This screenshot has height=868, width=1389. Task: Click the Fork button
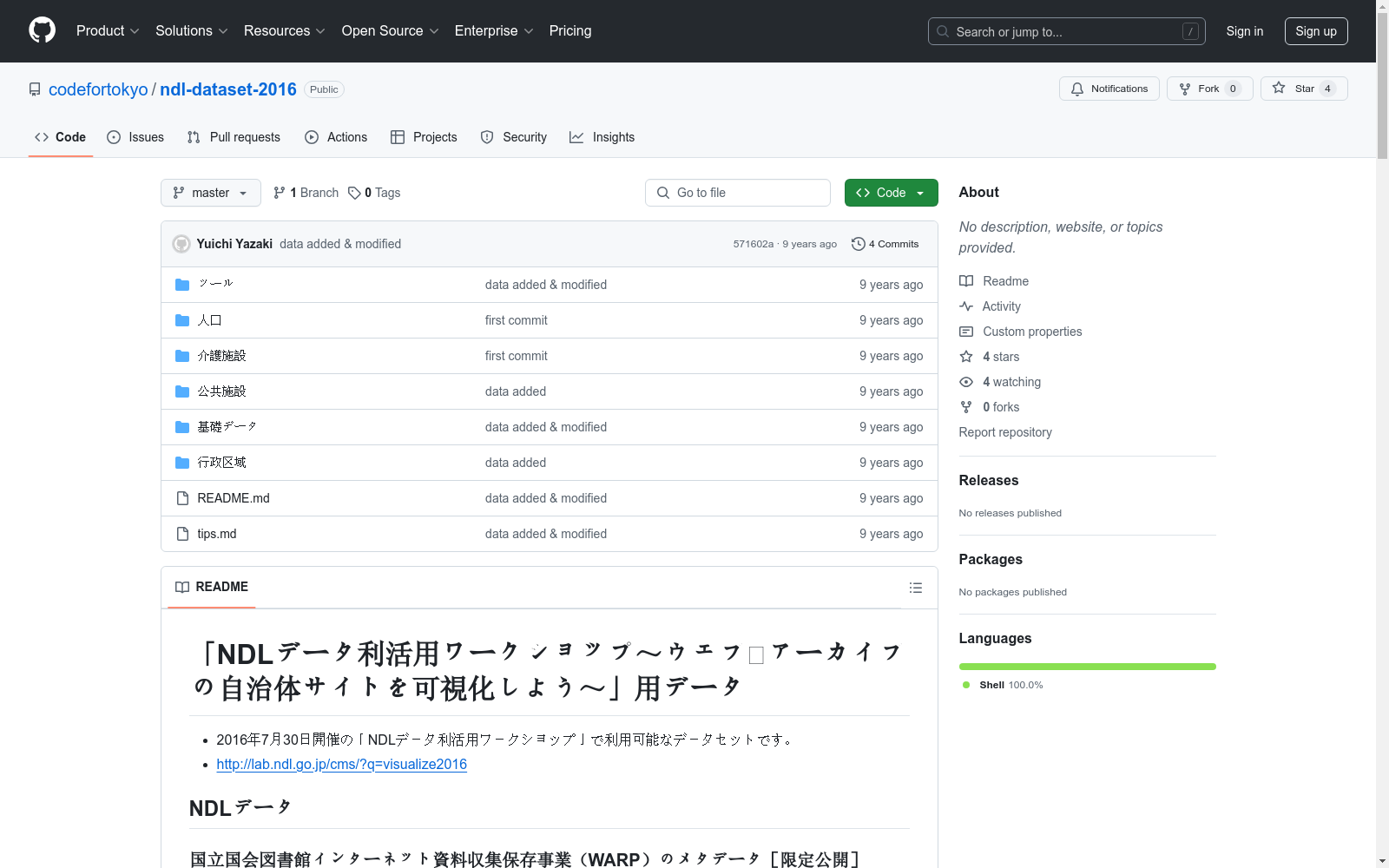[1209, 89]
